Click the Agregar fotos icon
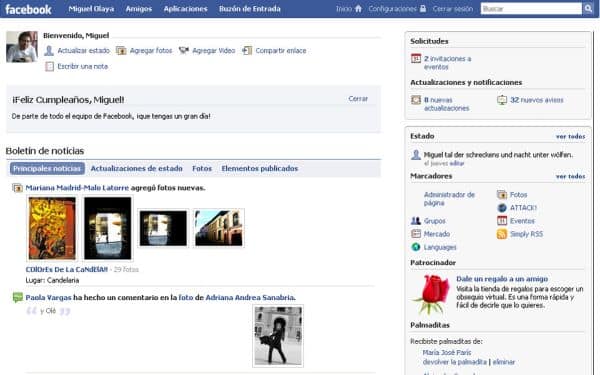Image resolution: width=600 pixels, height=375 pixels. pyautogui.click(x=121, y=51)
